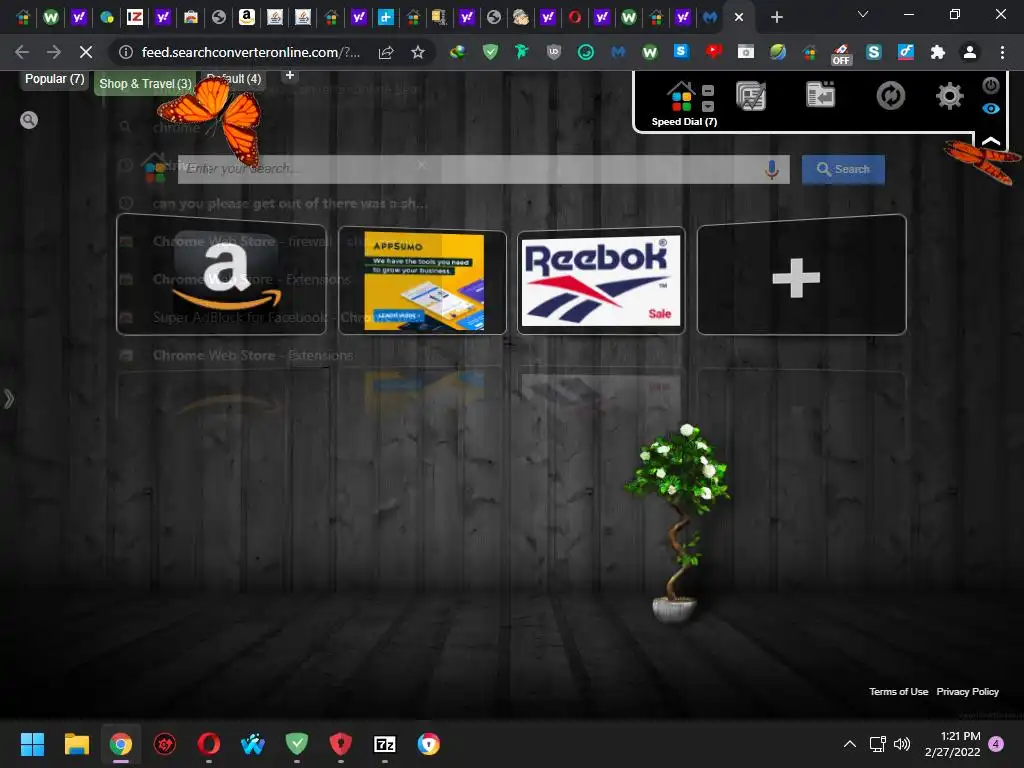This screenshot has height=768, width=1024.
Task: Go back to previous page
Action: tap(22, 52)
